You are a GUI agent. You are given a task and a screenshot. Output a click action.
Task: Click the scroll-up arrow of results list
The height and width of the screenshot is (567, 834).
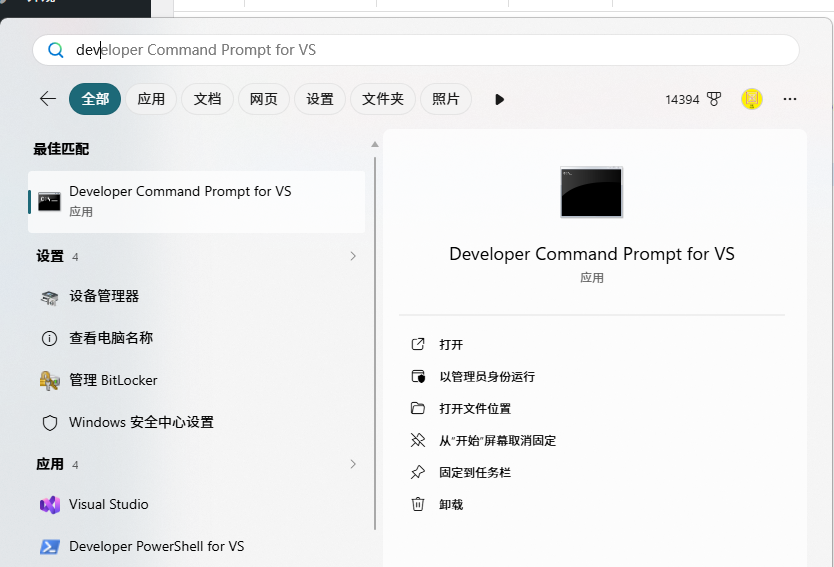375,144
